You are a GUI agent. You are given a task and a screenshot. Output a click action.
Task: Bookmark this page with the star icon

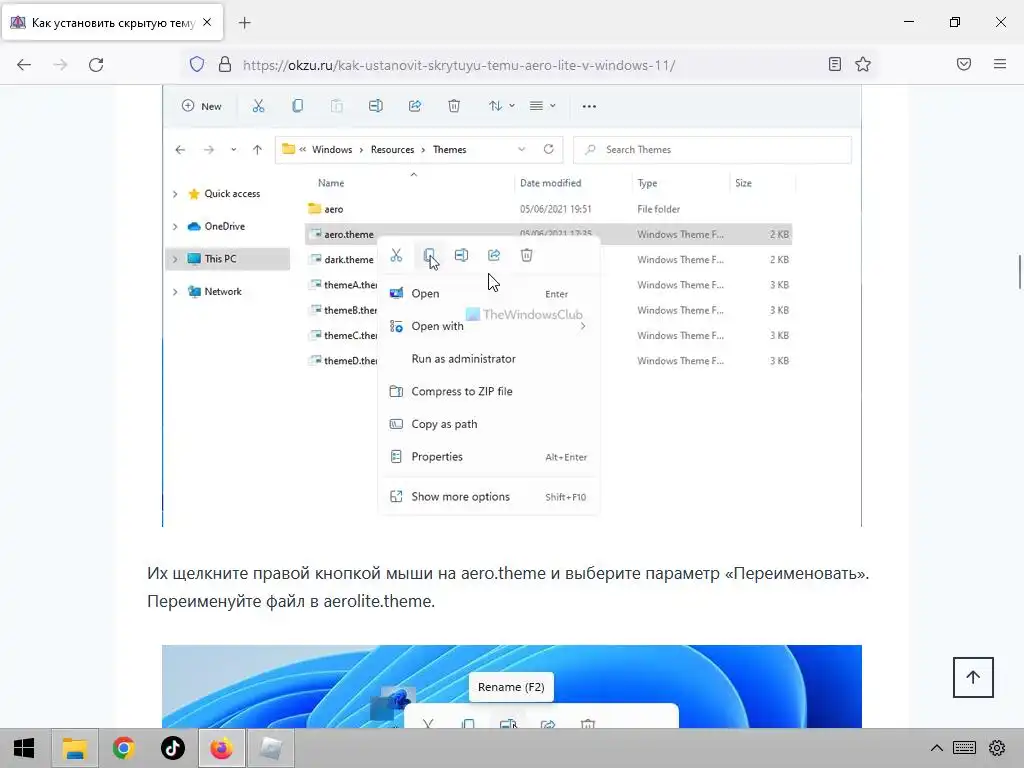[863, 64]
